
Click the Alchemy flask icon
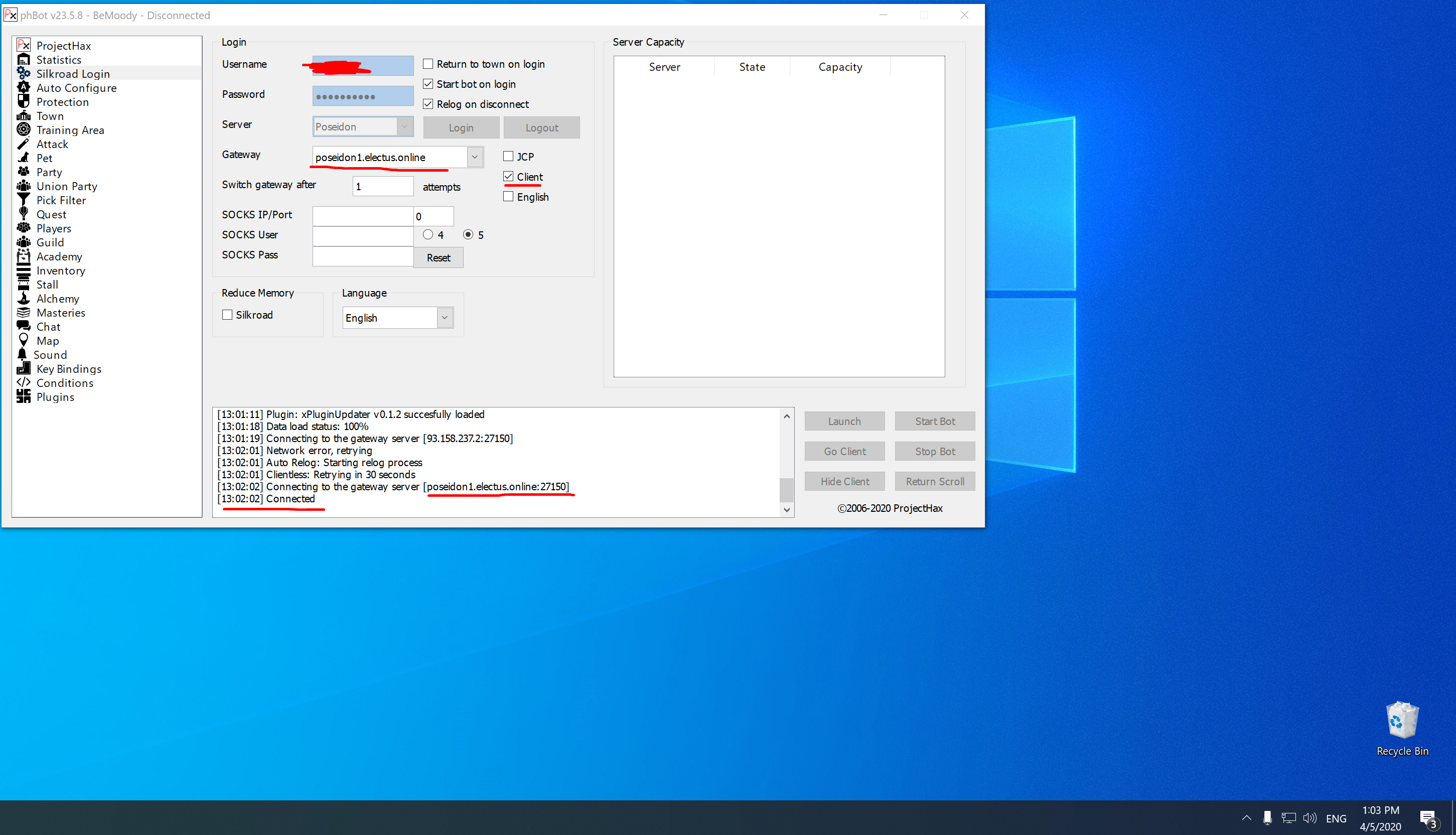[x=24, y=298]
